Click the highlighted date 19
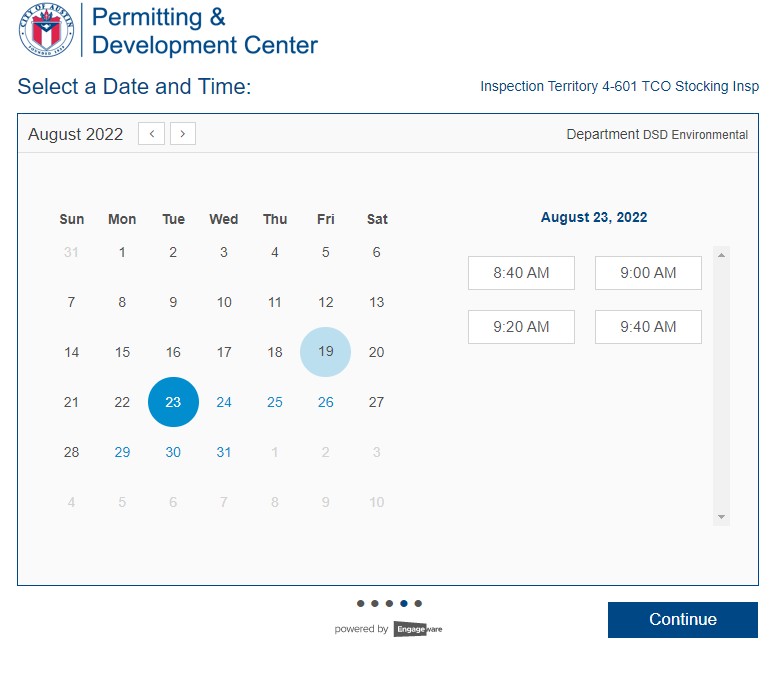 click(325, 352)
